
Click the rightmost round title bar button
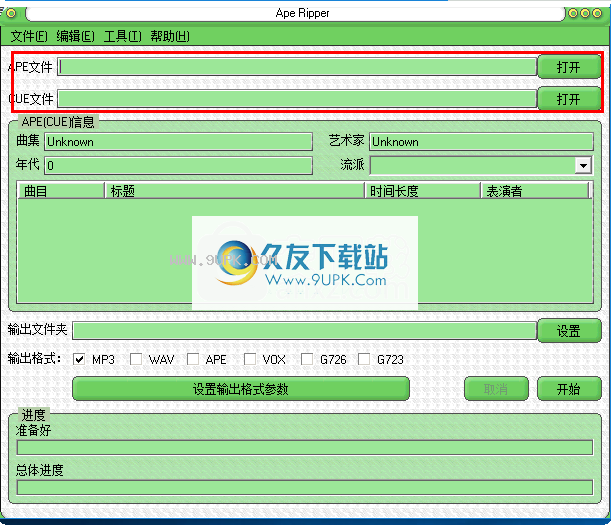(597, 13)
